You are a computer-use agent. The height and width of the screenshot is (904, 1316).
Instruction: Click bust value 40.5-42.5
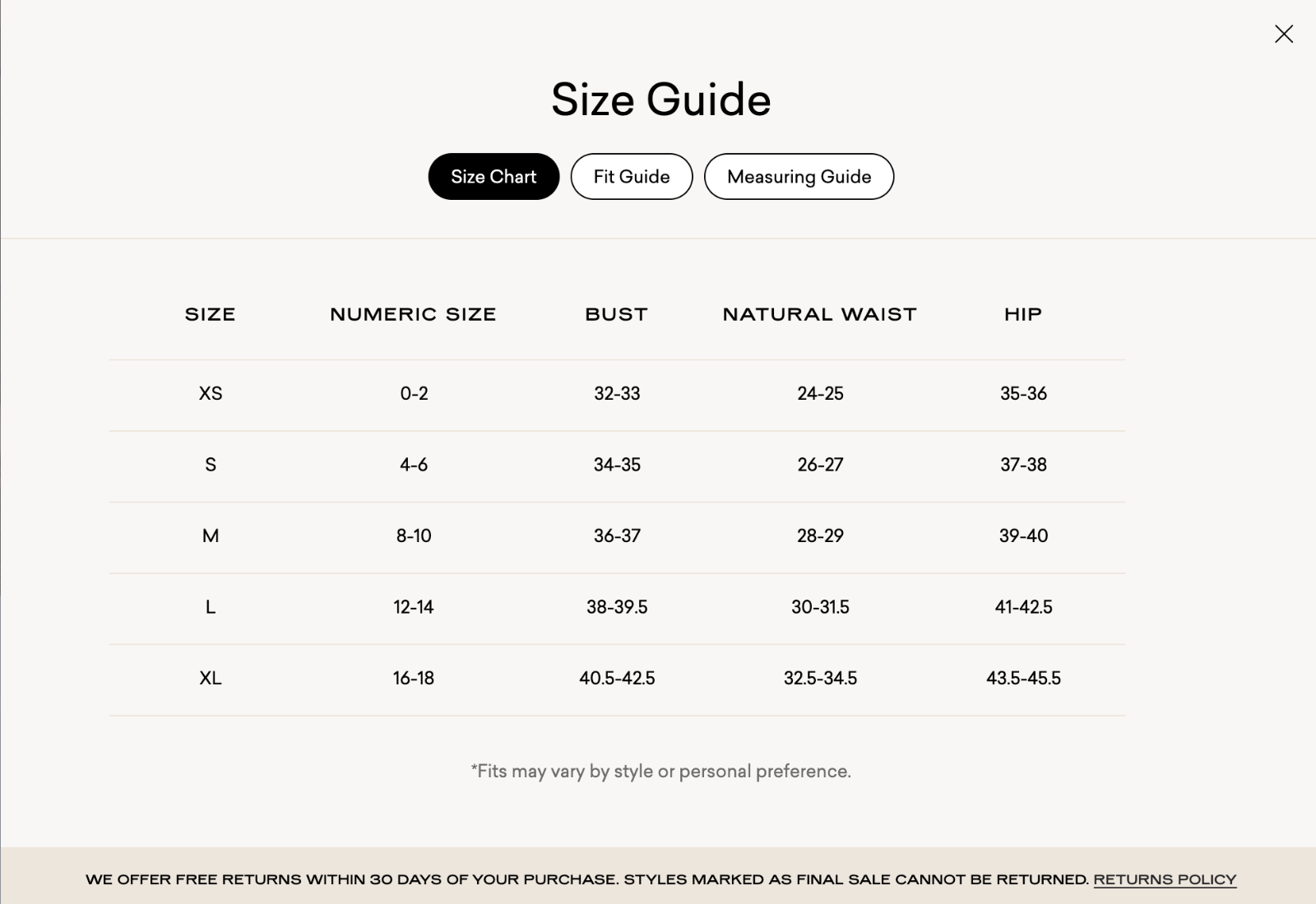[x=617, y=678]
